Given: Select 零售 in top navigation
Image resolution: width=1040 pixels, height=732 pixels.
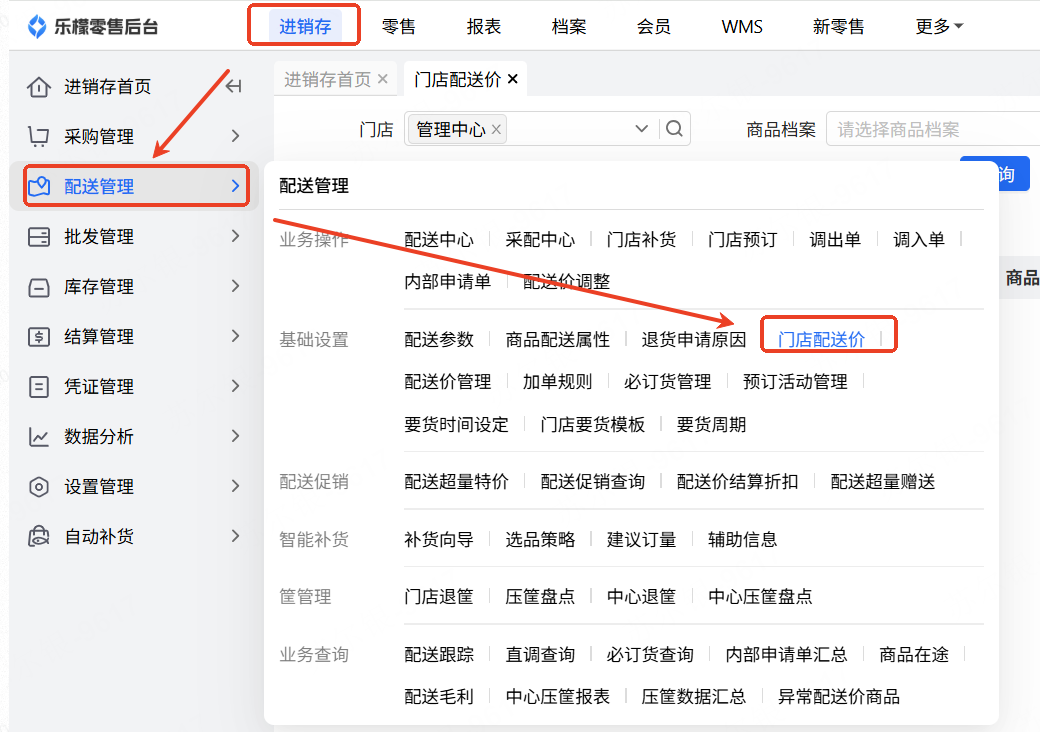Looking at the screenshot, I should tap(399, 27).
